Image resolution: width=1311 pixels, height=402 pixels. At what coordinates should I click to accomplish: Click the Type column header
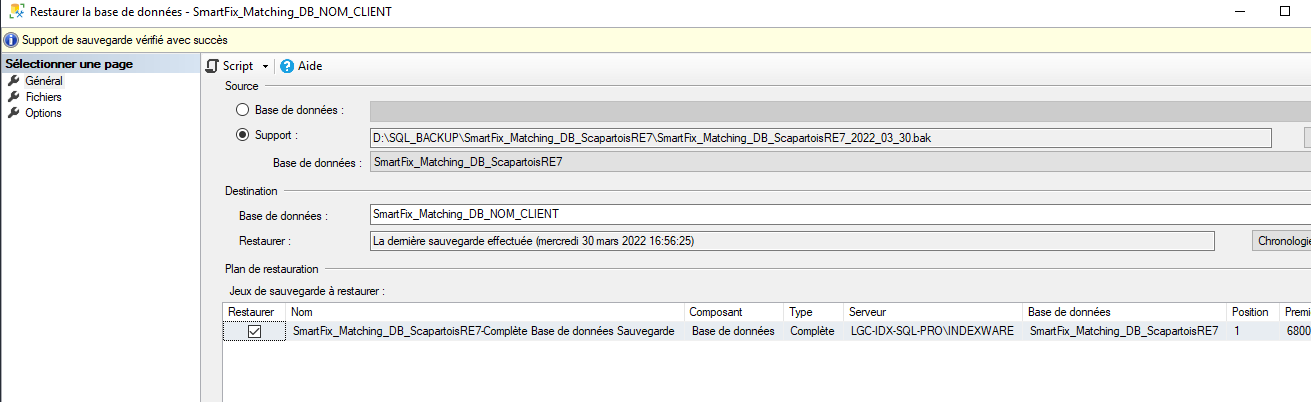coord(815,312)
